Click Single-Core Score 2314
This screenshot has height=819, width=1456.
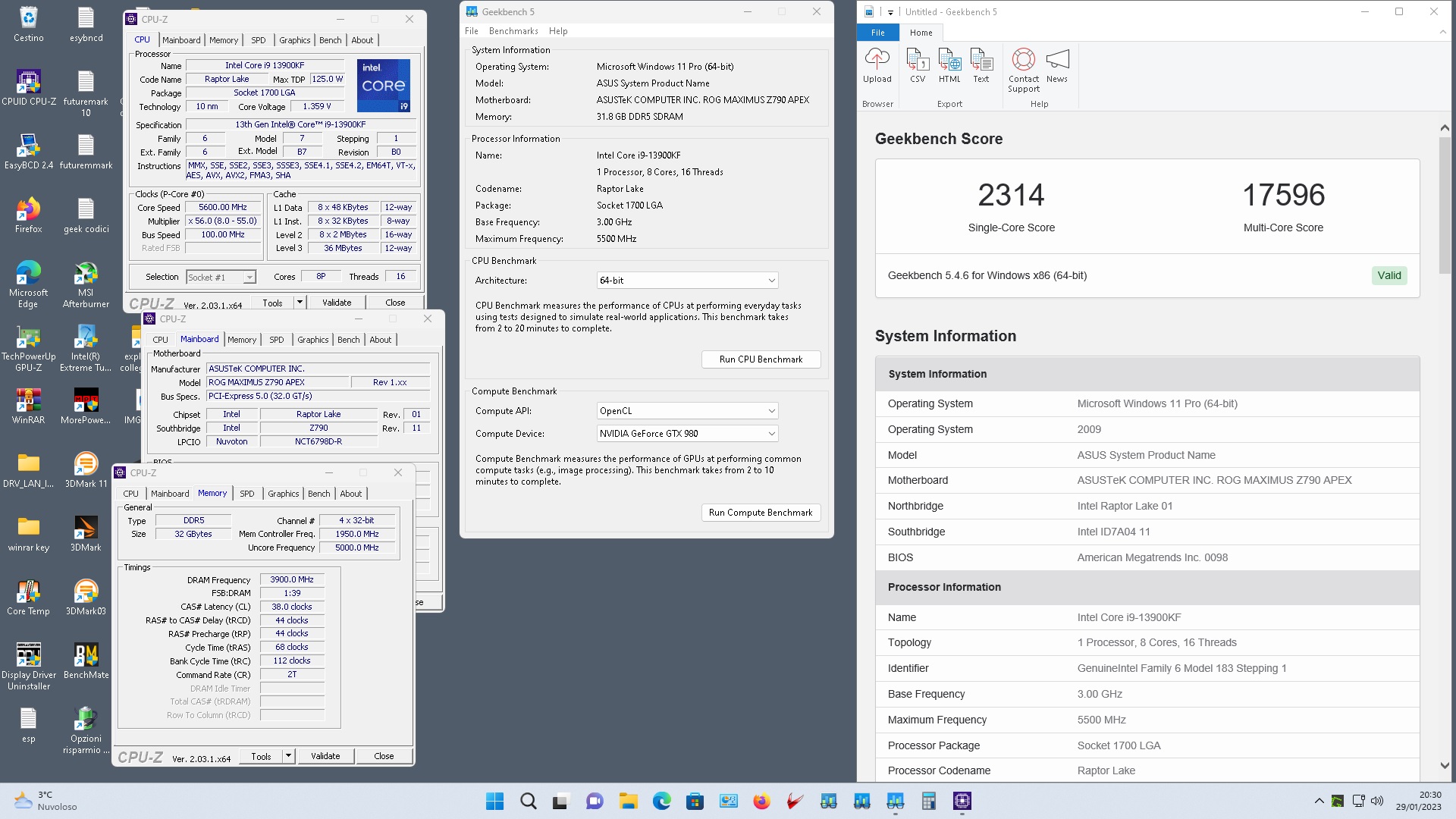(1011, 196)
